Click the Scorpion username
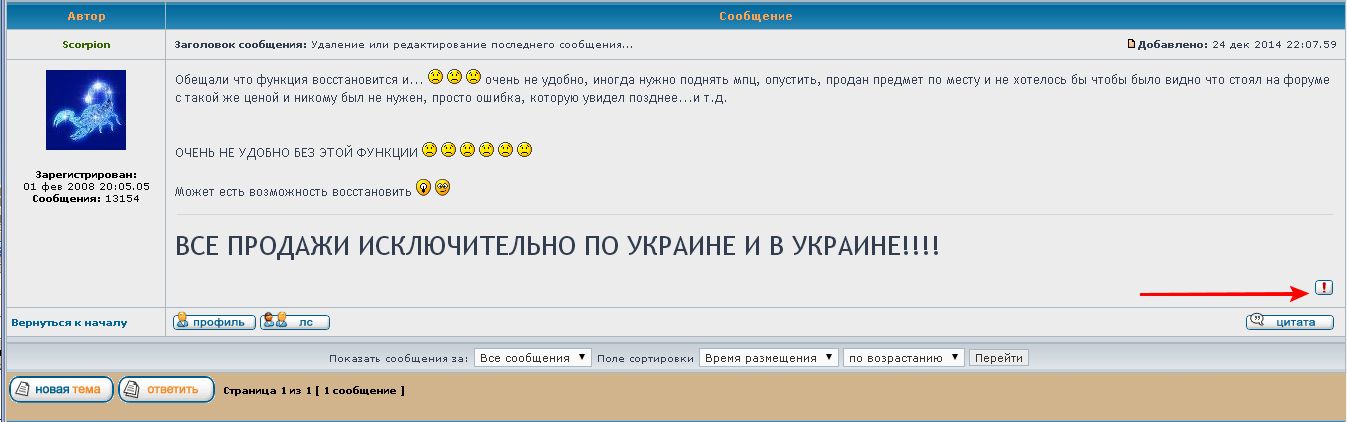 click(86, 45)
